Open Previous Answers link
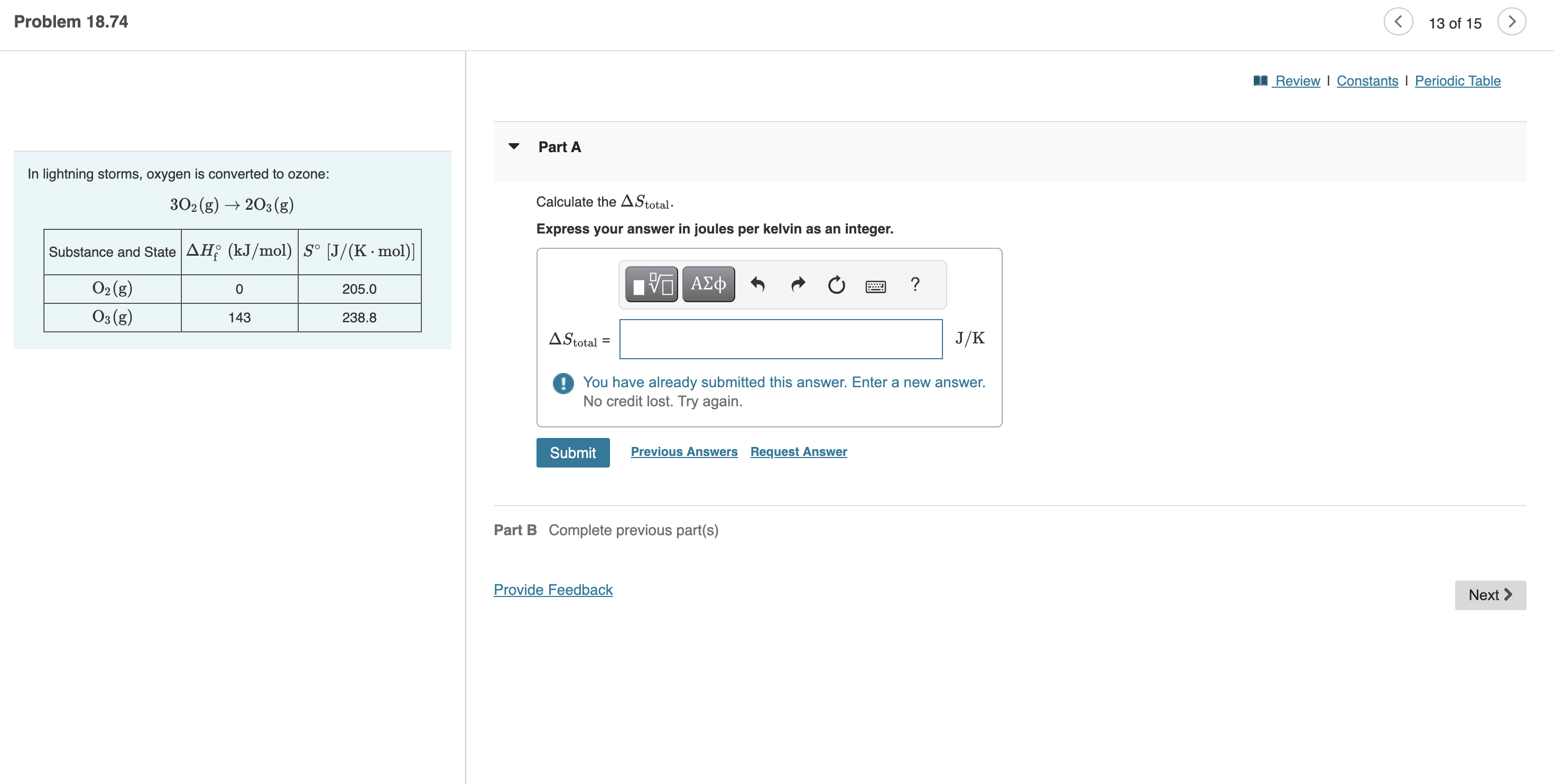 (684, 452)
